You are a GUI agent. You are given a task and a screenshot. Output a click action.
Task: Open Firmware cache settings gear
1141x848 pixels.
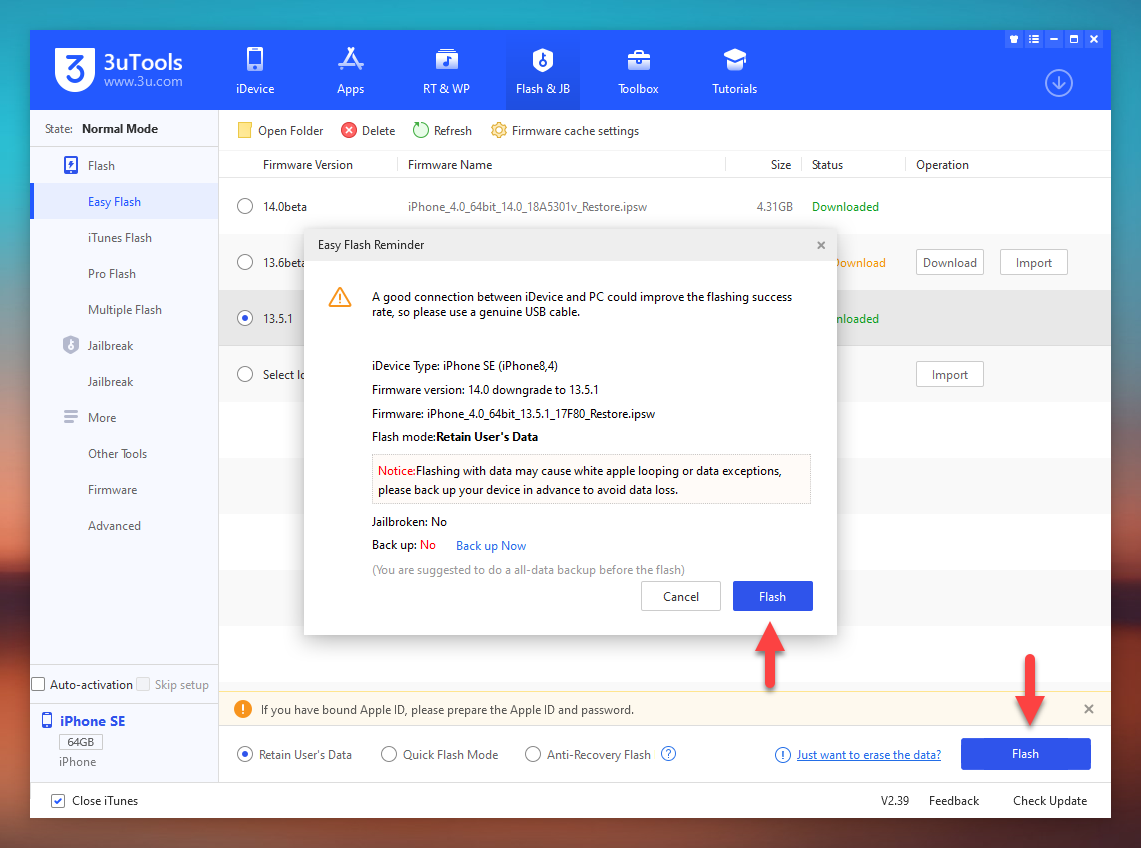498,131
